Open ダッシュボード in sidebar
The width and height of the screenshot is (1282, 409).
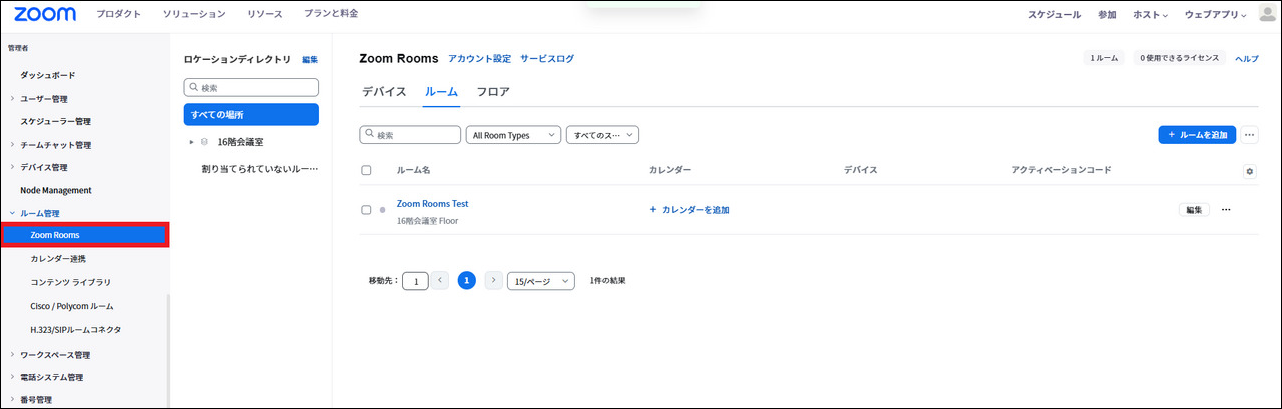click(48, 75)
